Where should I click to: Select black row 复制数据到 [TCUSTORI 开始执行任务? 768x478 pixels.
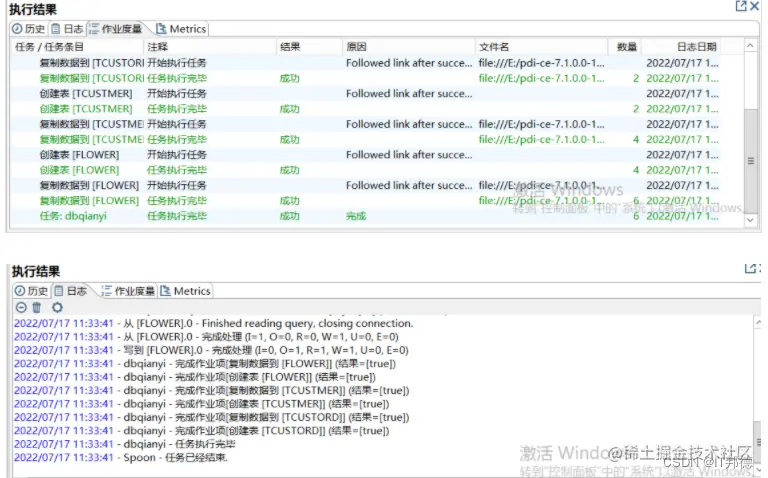pyautogui.click(x=377, y=63)
